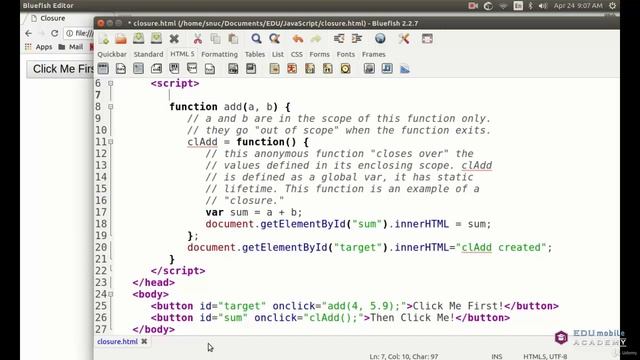Open Bluefish preferences tools icon

pos(404,39)
